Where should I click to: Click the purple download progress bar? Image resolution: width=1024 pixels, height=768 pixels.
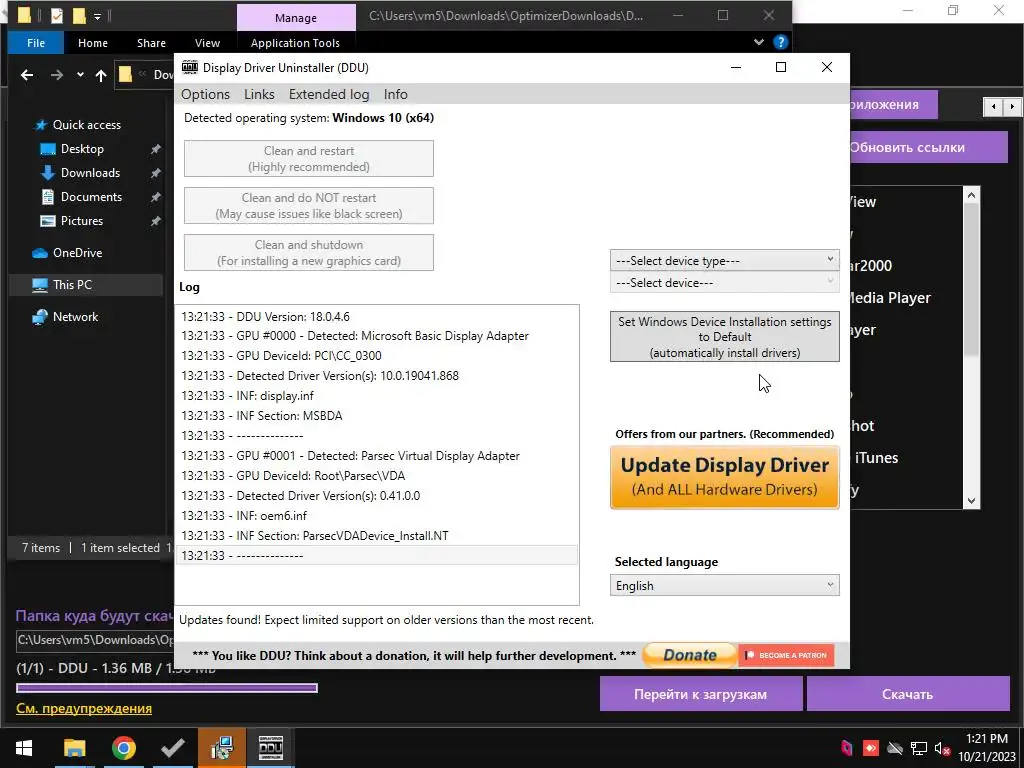pos(167,688)
